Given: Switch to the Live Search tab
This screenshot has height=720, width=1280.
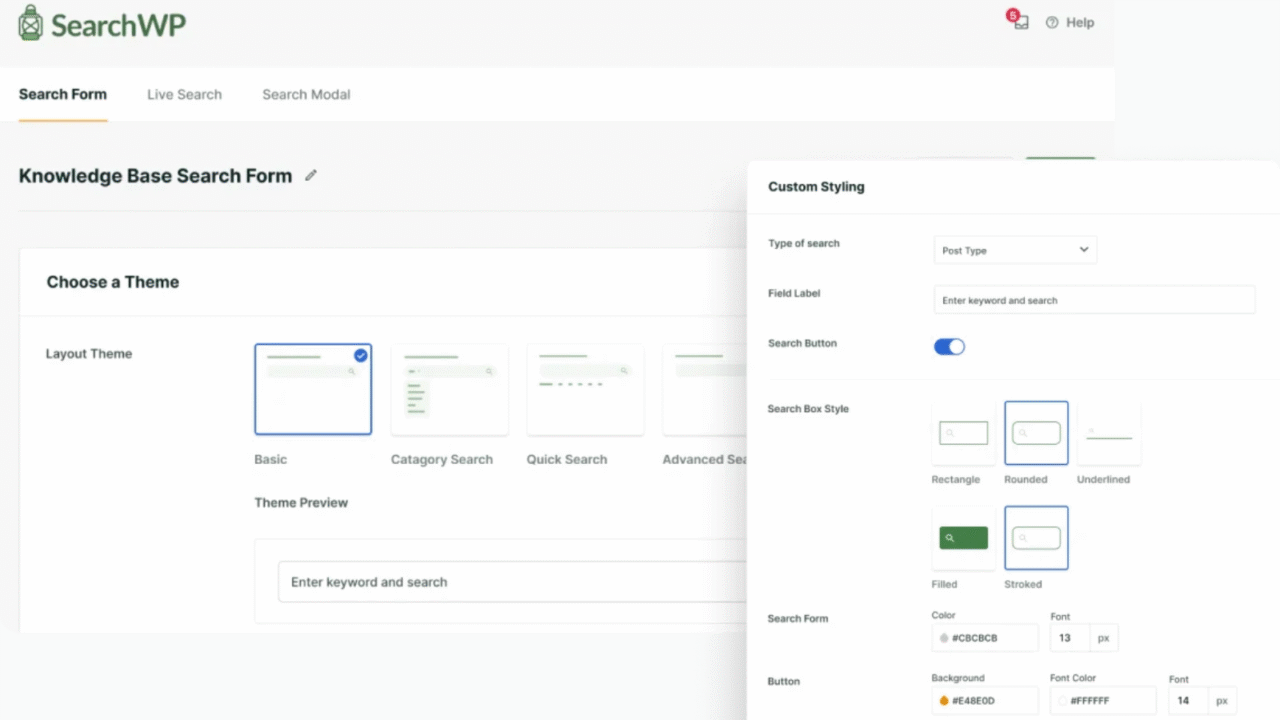Looking at the screenshot, I should (x=184, y=94).
